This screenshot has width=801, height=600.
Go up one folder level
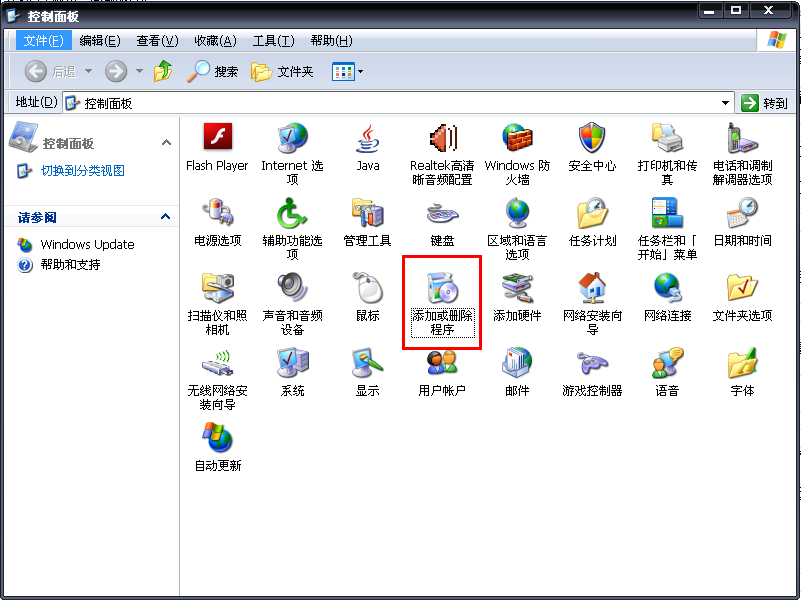point(163,71)
